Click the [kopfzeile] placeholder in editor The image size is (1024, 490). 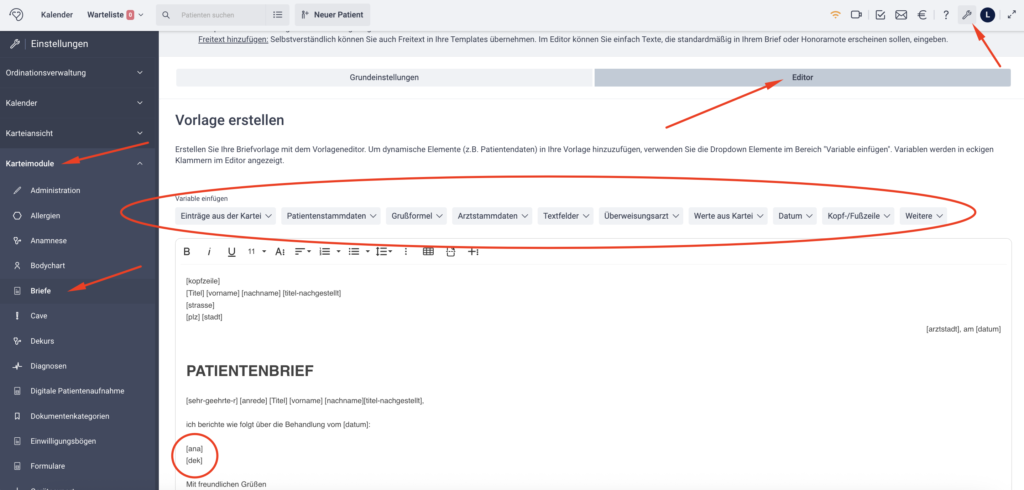pyautogui.click(x=203, y=281)
